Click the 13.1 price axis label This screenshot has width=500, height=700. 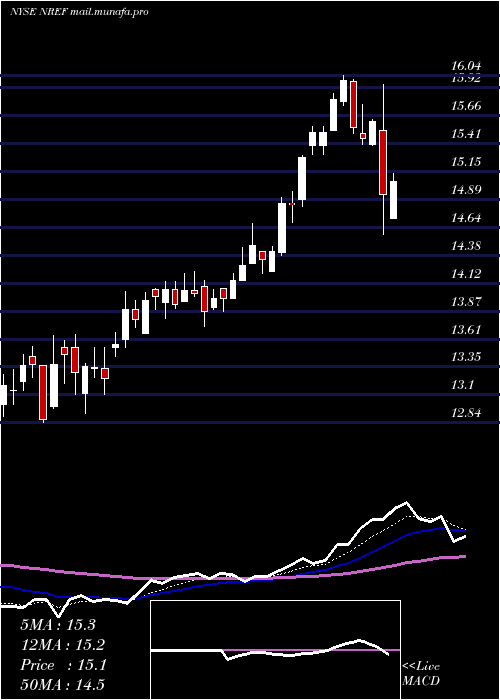click(x=462, y=385)
